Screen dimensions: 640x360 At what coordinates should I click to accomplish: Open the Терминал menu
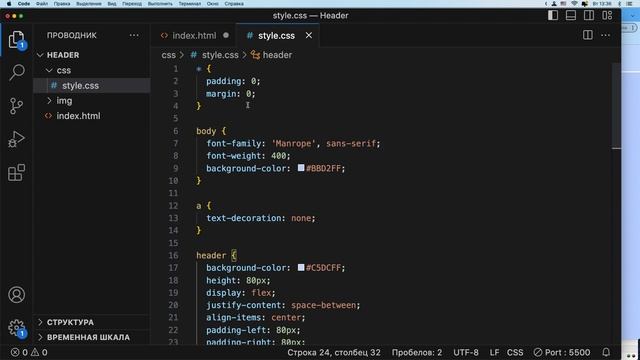click(189, 4)
